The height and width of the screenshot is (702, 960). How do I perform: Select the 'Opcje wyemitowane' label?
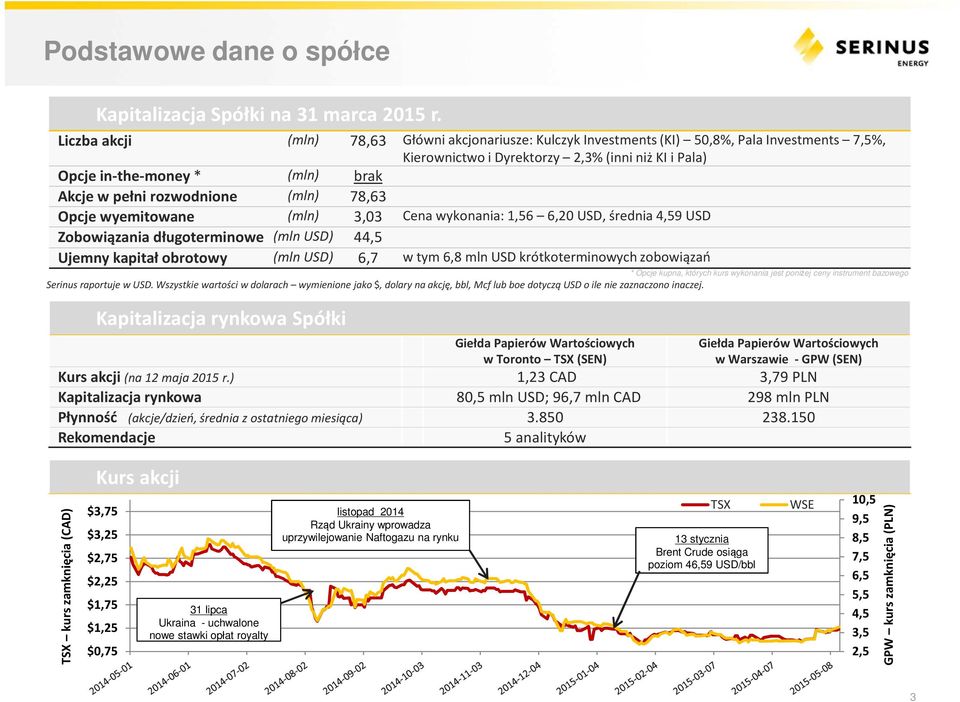(126, 217)
